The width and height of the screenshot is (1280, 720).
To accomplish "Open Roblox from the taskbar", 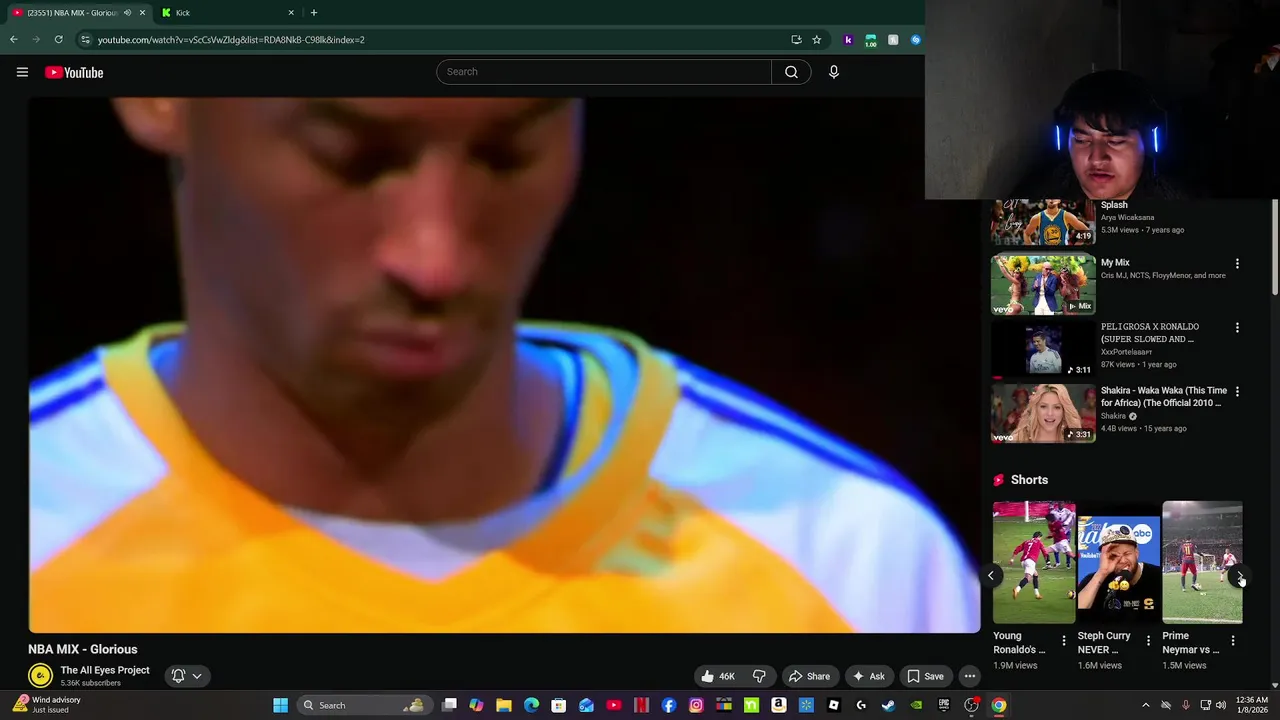I will [x=834, y=705].
